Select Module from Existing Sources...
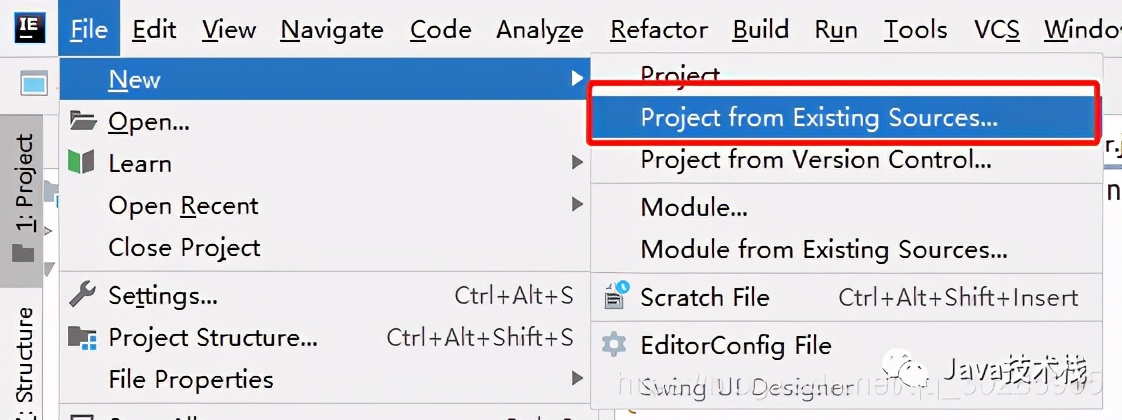The height and width of the screenshot is (420, 1122). coord(824,250)
